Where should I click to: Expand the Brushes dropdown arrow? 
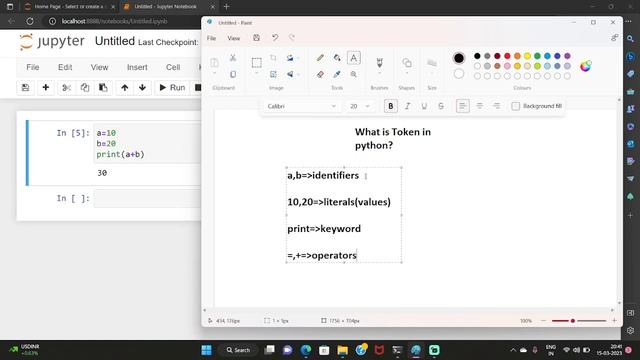pos(379,74)
